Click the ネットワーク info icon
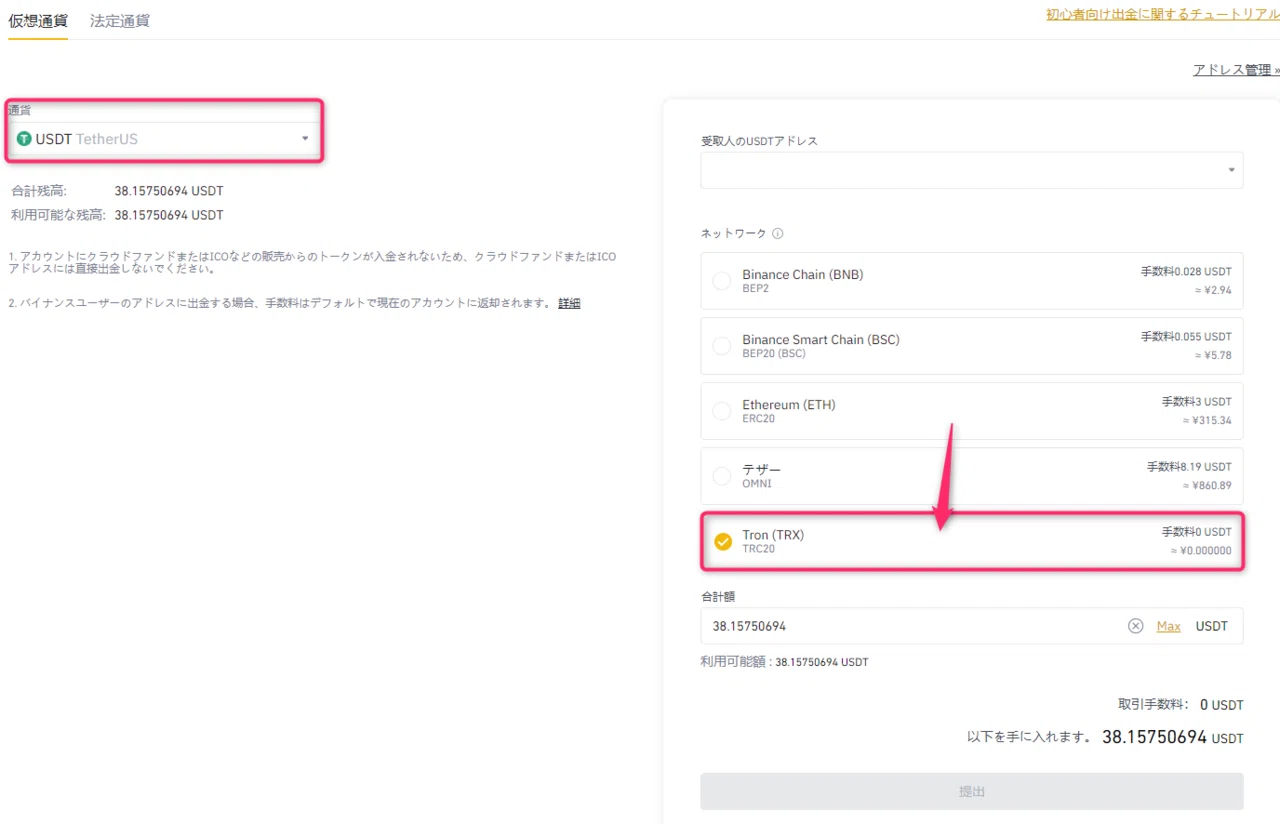This screenshot has height=824, width=1280. pos(777,234)
